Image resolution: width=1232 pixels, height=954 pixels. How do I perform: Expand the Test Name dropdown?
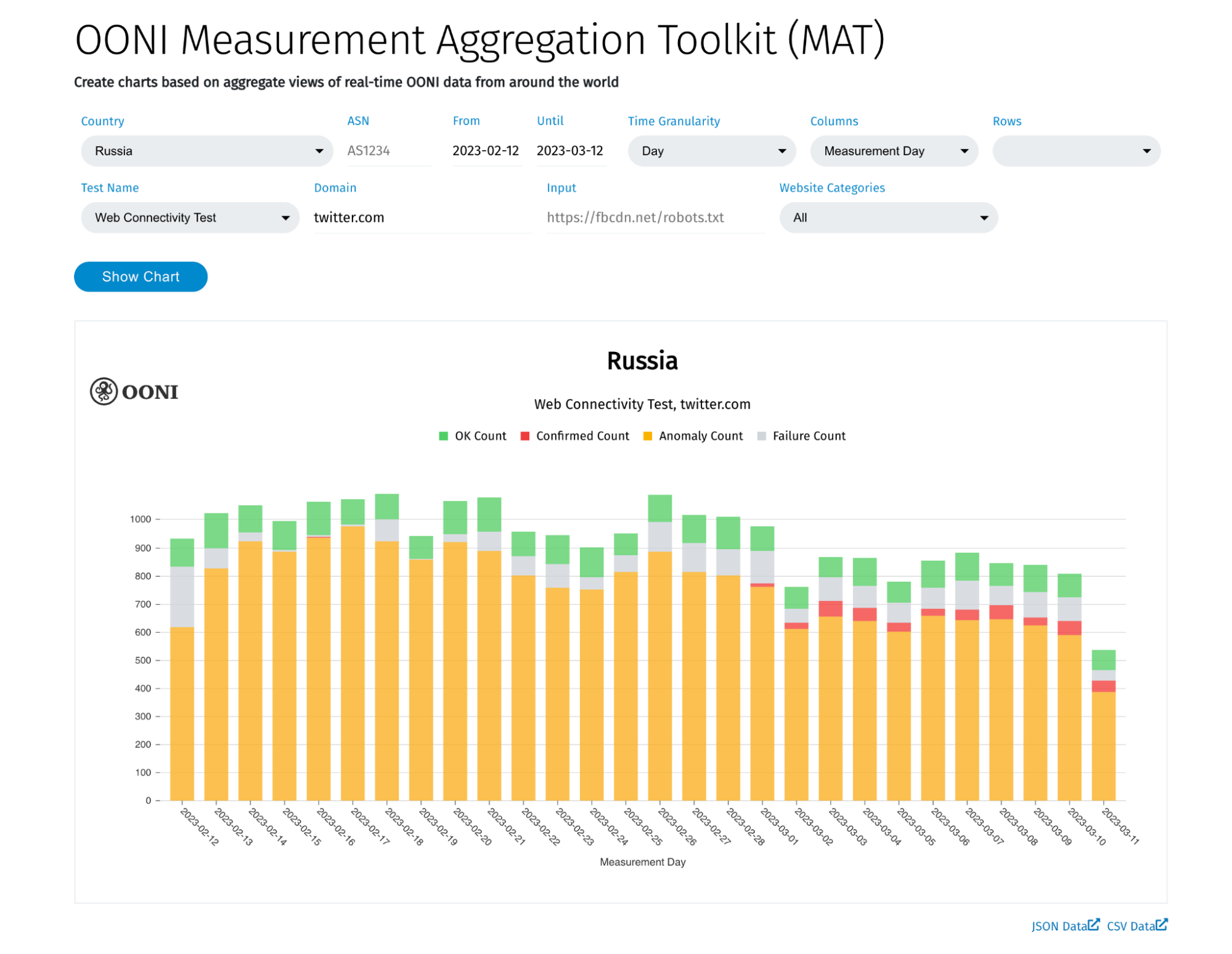click(190, 218)
